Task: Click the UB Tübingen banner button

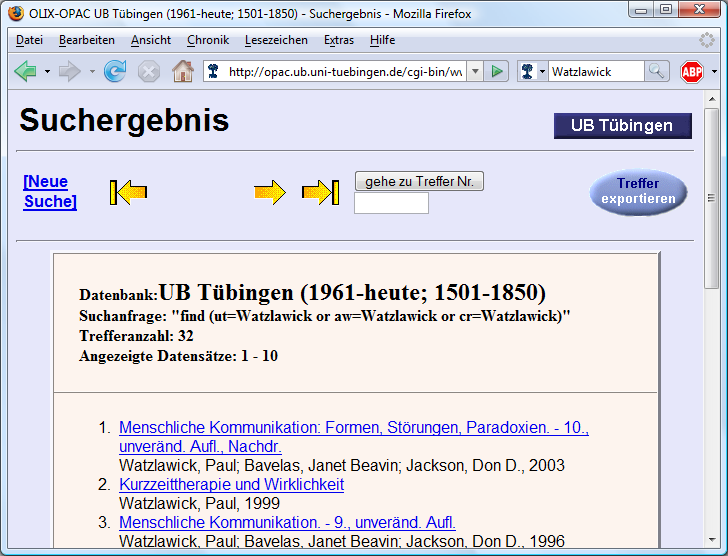Action: point(623,126)
